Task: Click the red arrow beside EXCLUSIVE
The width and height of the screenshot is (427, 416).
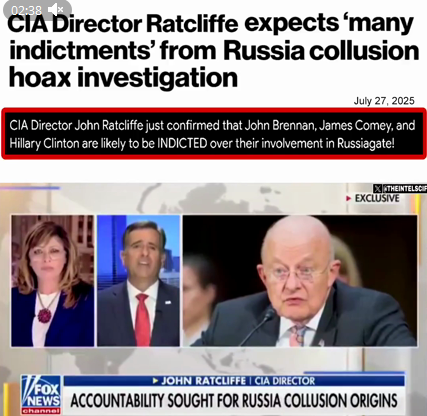Action: pos(348,199)
